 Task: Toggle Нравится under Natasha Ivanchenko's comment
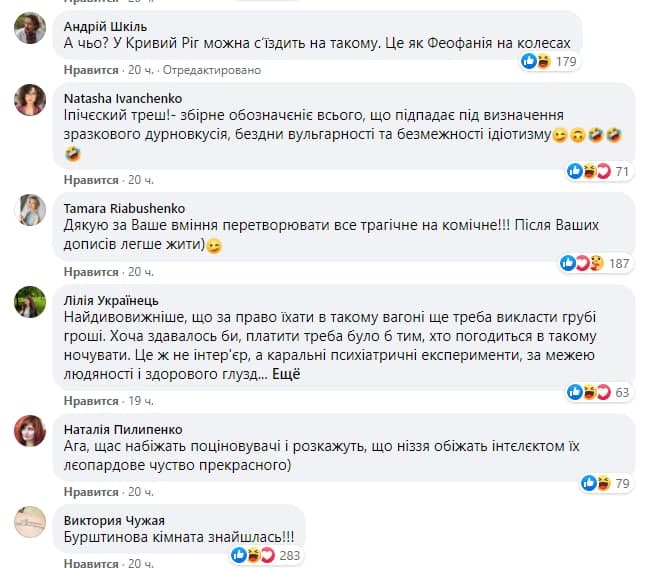click(x=91, y=179)
